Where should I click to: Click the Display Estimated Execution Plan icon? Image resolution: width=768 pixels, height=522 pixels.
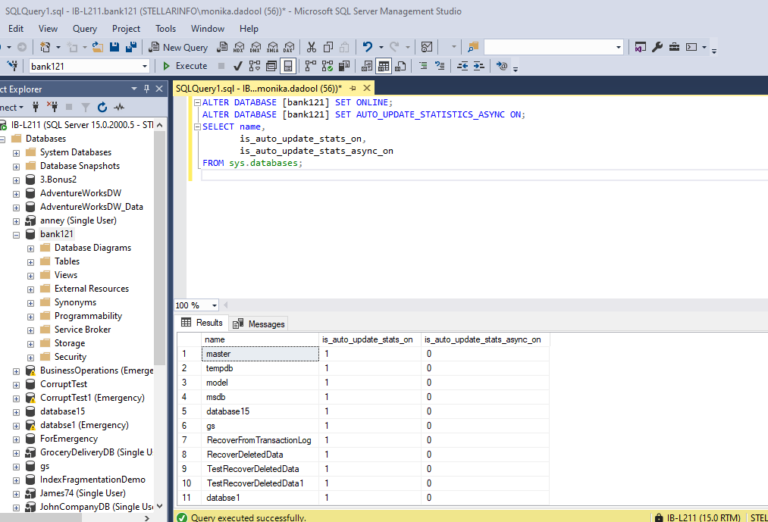pos(255,66)
